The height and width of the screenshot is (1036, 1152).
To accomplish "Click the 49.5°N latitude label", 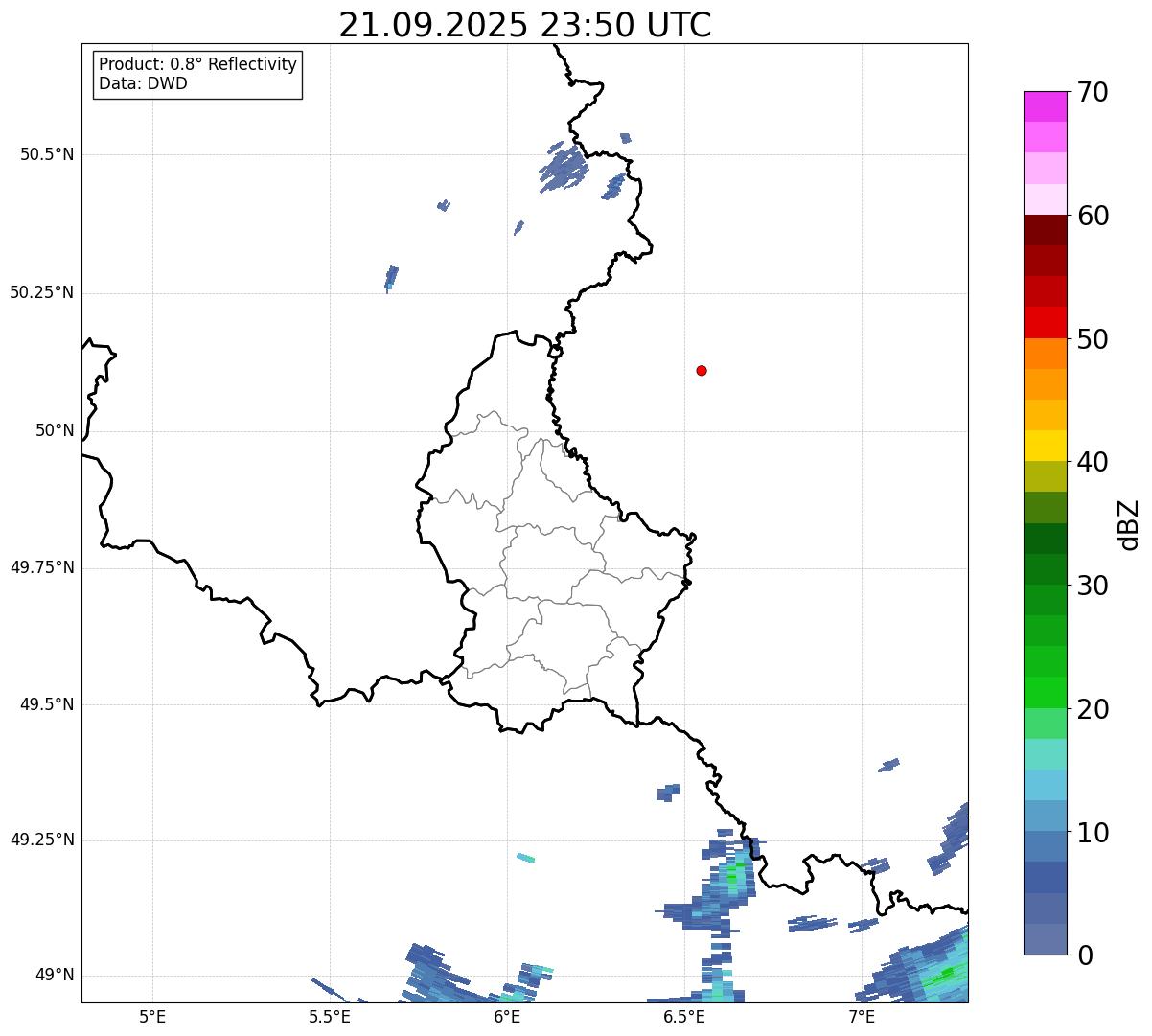I will point(47,704).
